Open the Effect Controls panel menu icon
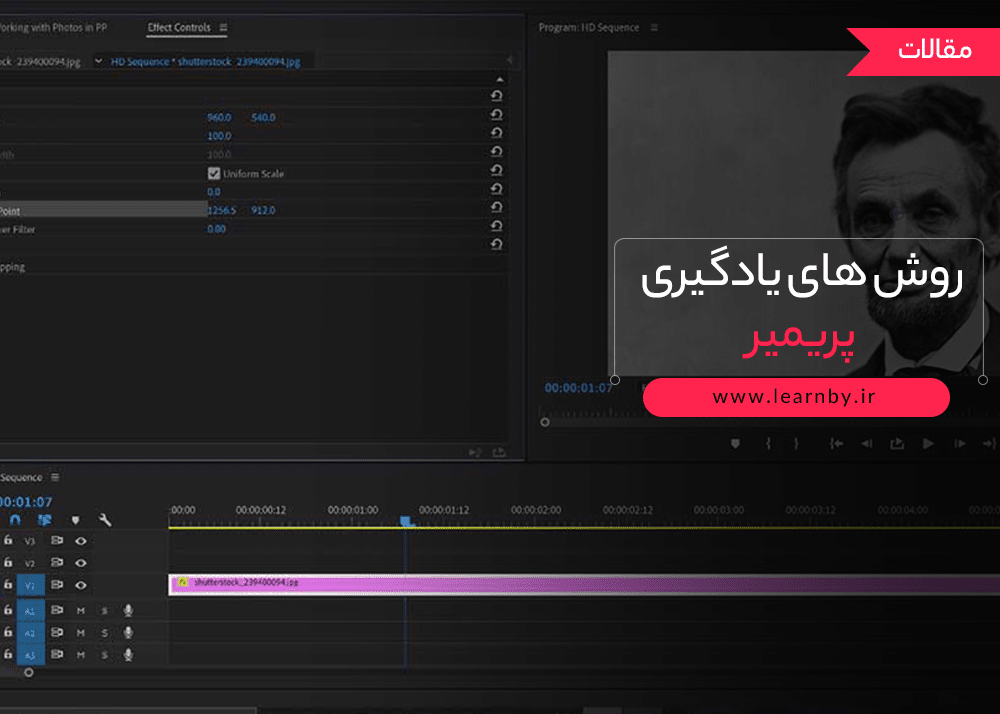1000x714 pixels. pyautogui.click(x=223, y=27)
